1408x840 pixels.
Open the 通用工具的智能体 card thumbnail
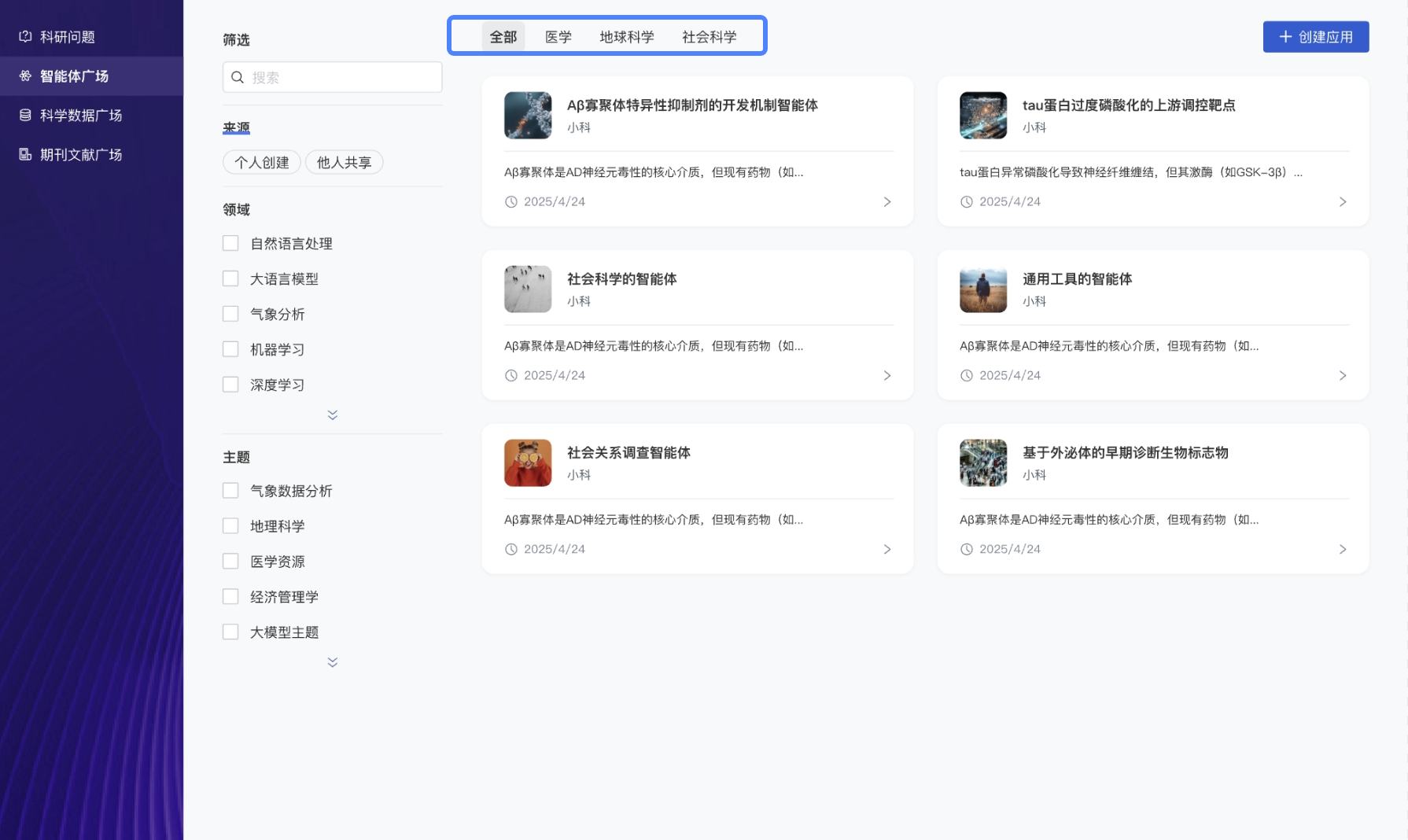[x=982, y=289]
